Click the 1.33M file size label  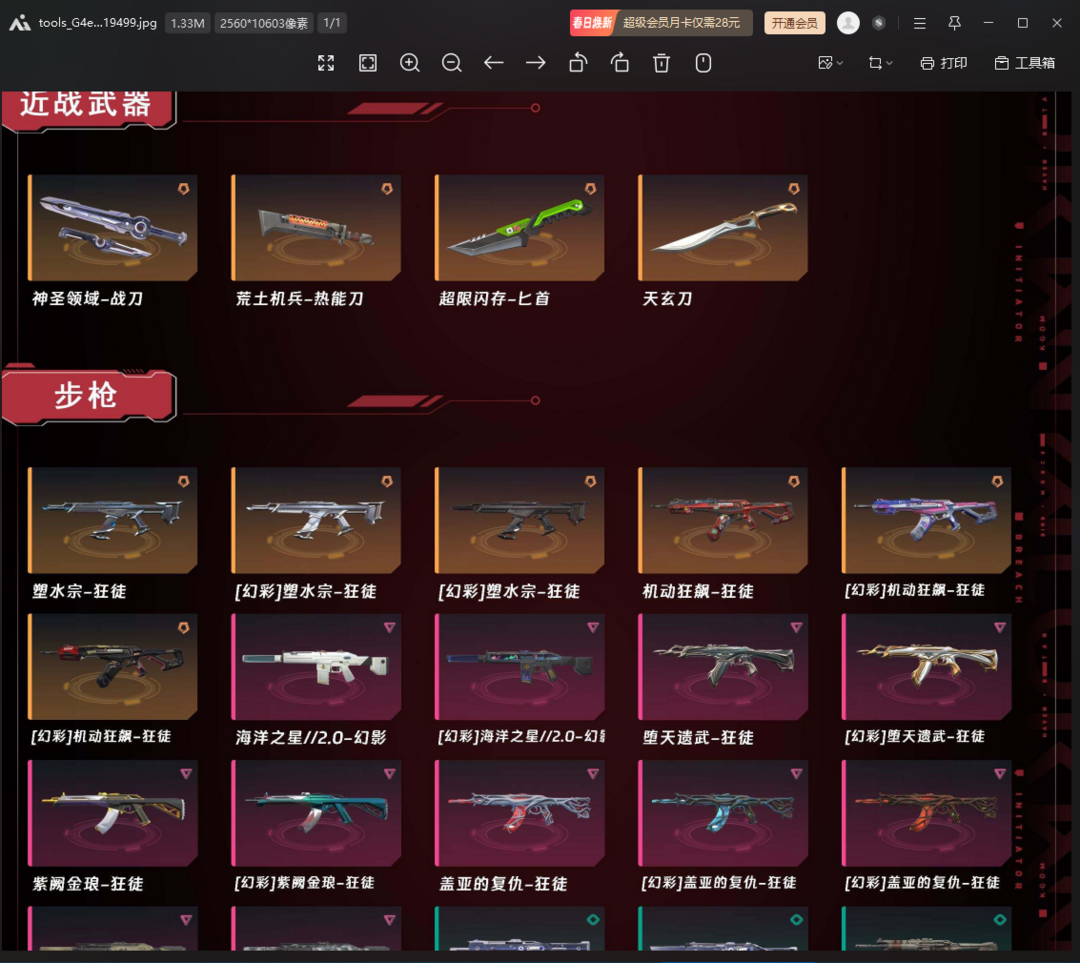coord(187,23)
